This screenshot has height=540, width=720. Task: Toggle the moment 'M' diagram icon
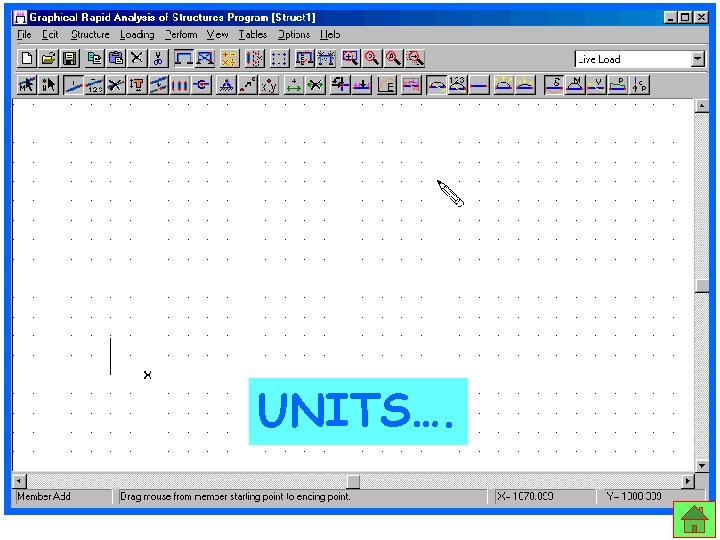click(x=575, y=85)
